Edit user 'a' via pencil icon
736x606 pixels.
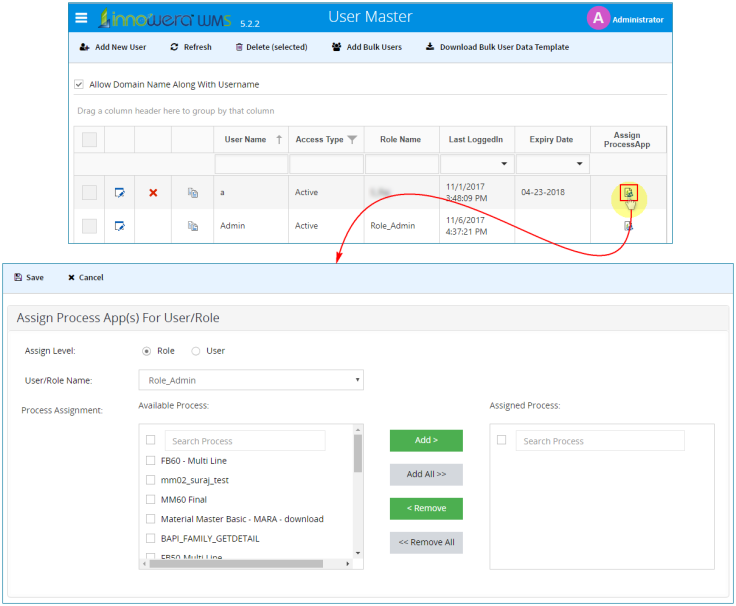pos(120,192)
